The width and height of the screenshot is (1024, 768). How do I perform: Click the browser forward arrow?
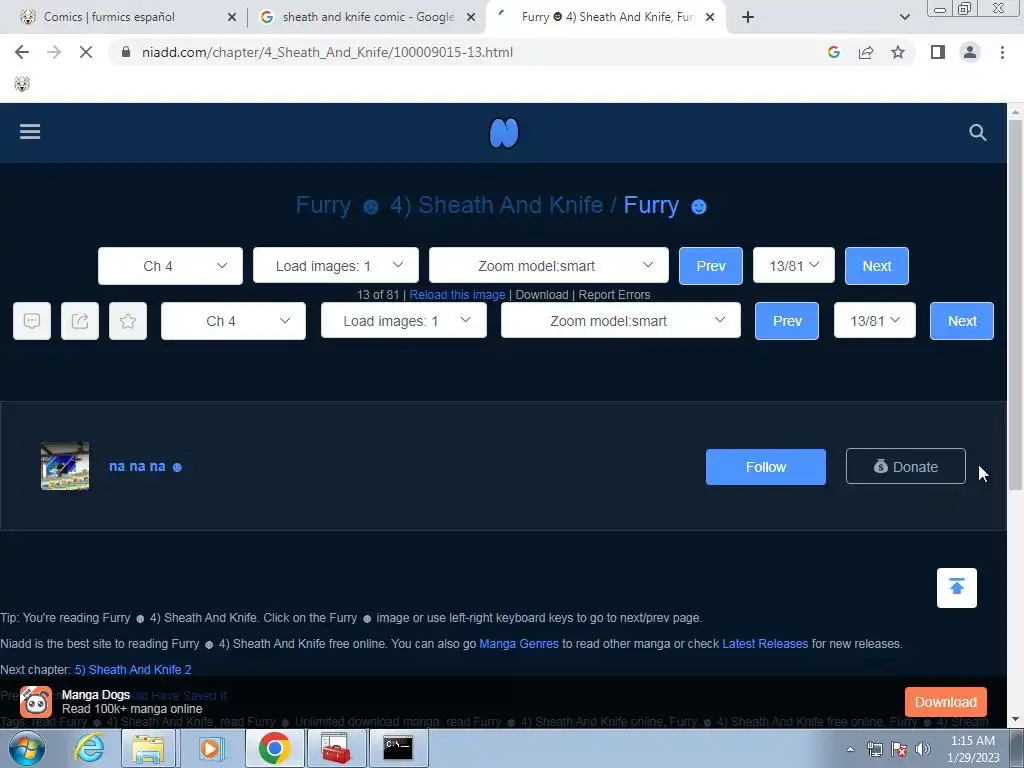(54, 52)
